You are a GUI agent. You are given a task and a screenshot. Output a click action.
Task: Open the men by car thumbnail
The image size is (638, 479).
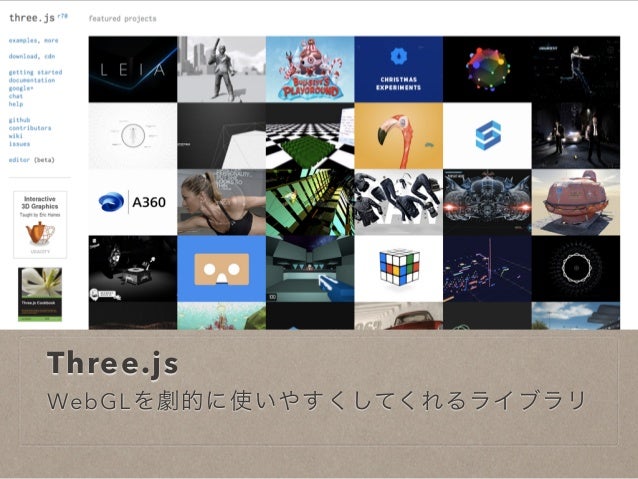click(576, 136)
